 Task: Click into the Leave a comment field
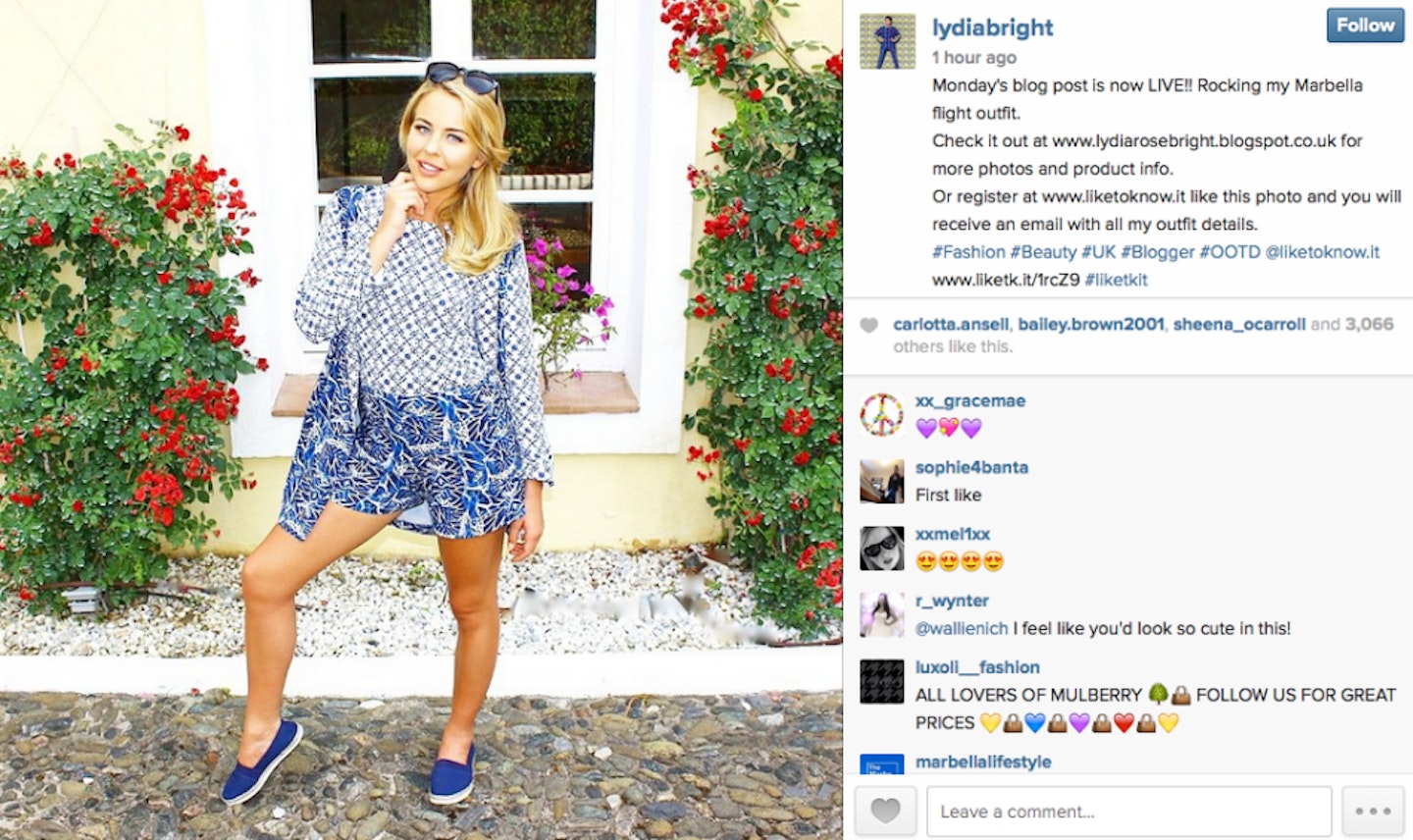tap(1128, 811)
